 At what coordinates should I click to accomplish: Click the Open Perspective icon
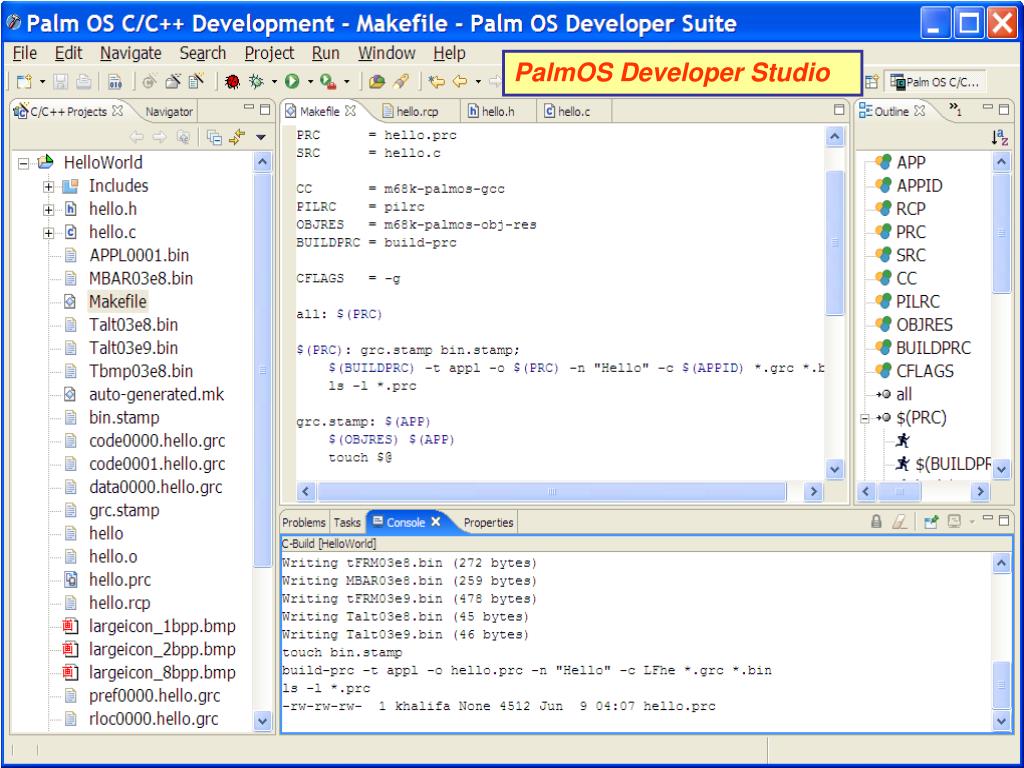pos(872,82)
